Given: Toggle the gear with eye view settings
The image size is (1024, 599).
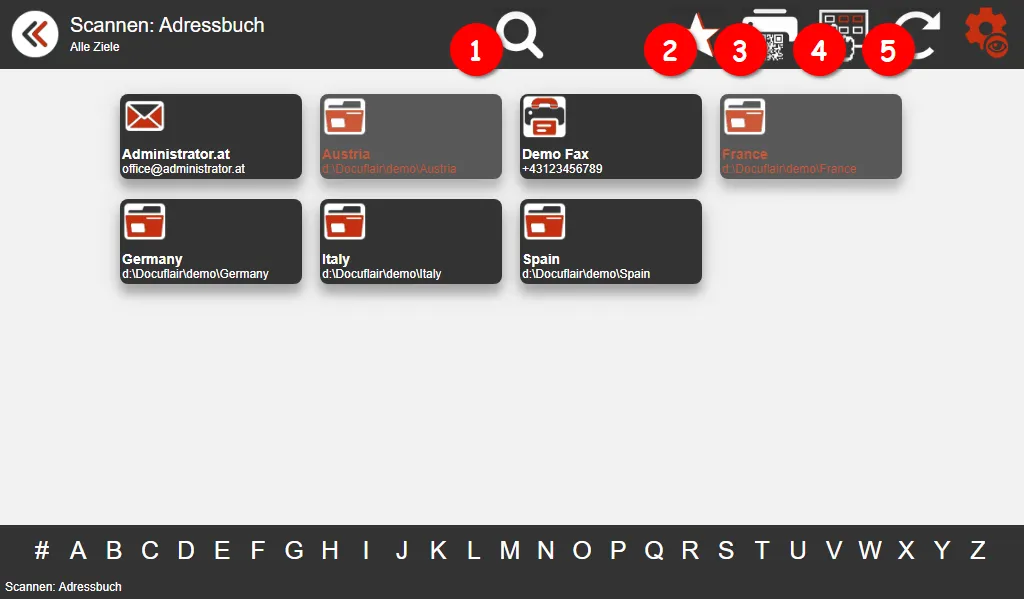Looking at the screenshot, I should 986,34.
